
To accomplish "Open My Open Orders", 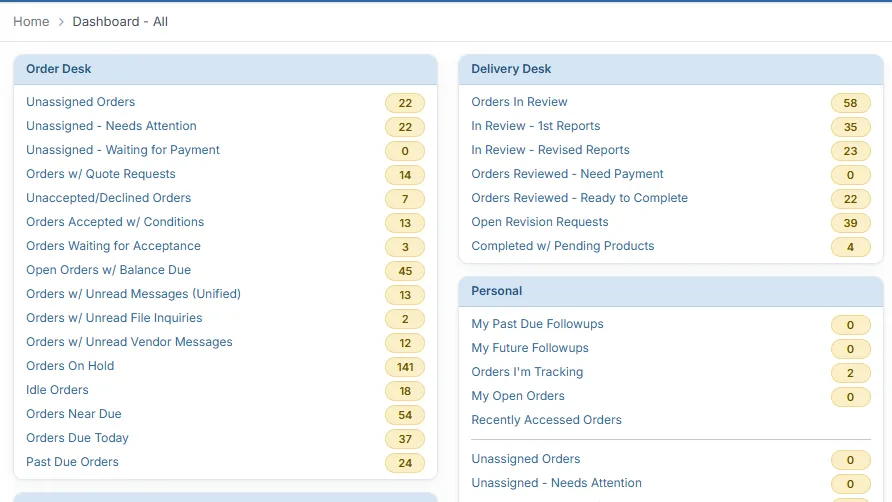I will [x=518, y=396].
